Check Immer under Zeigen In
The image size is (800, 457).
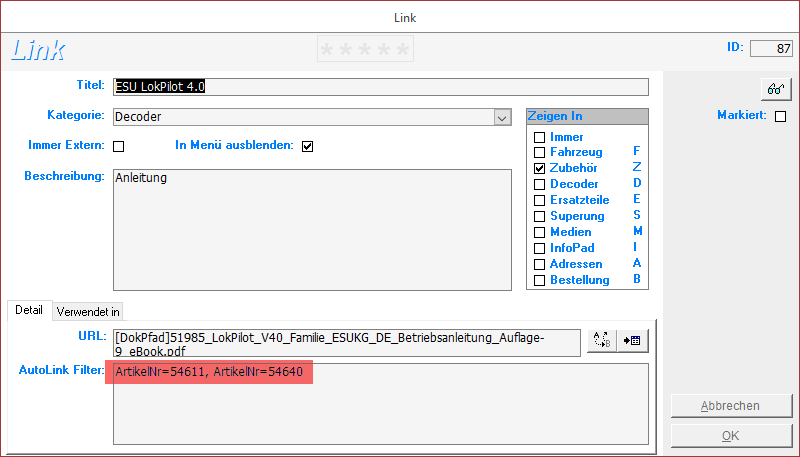pos(539,137)
